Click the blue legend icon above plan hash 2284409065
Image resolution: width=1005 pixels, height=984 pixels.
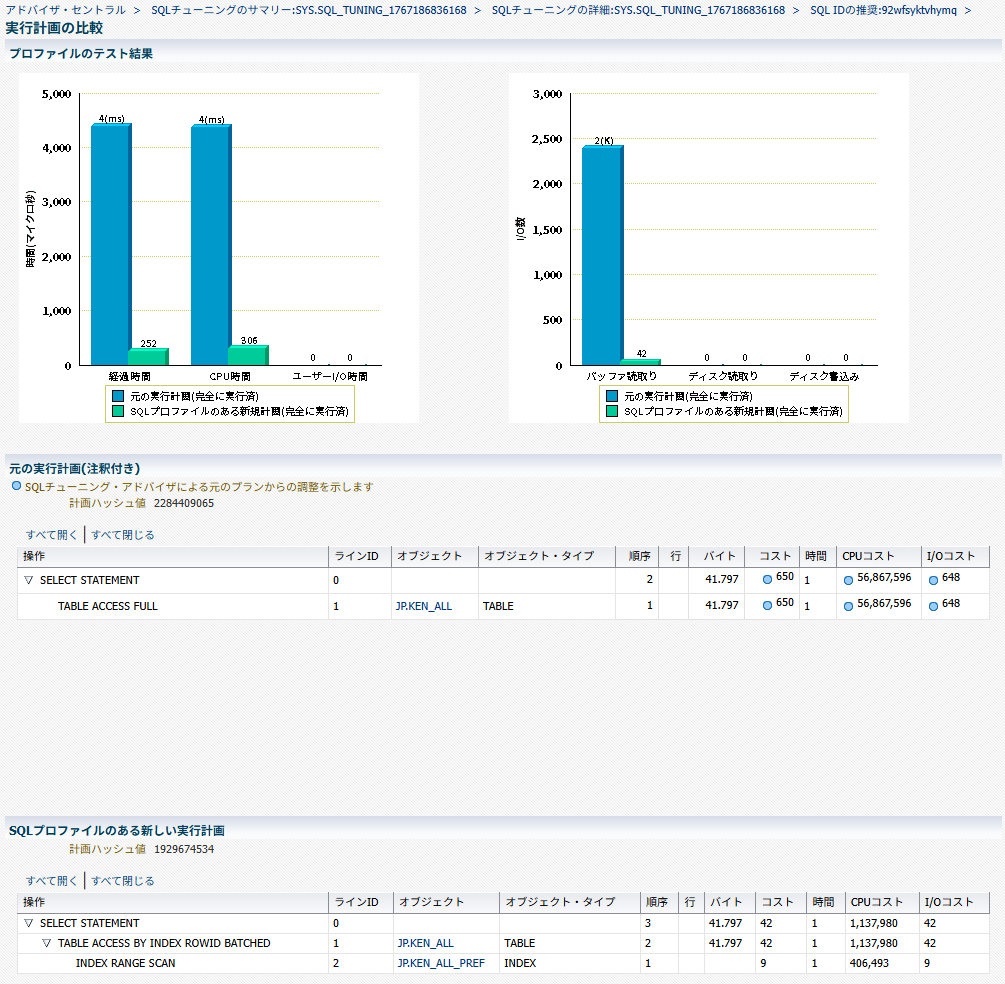[x=16, y=486]
